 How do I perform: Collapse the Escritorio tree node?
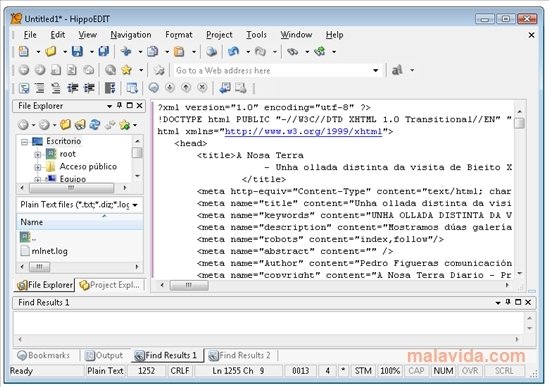pos(25,142)
